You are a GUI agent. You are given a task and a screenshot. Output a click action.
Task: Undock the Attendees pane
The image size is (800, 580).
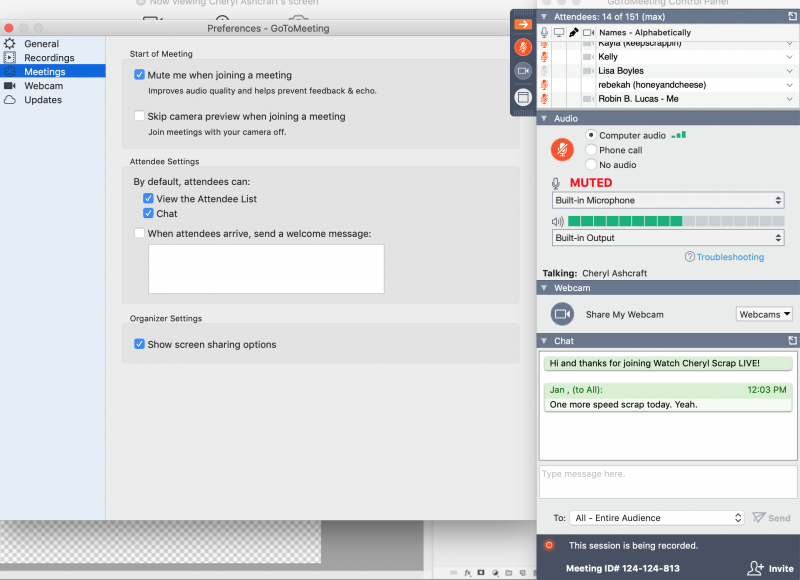792,16
